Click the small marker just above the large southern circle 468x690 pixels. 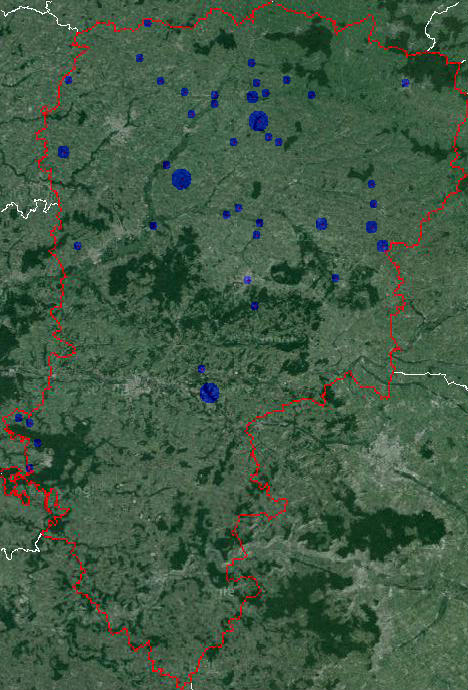tap(201, 369)
